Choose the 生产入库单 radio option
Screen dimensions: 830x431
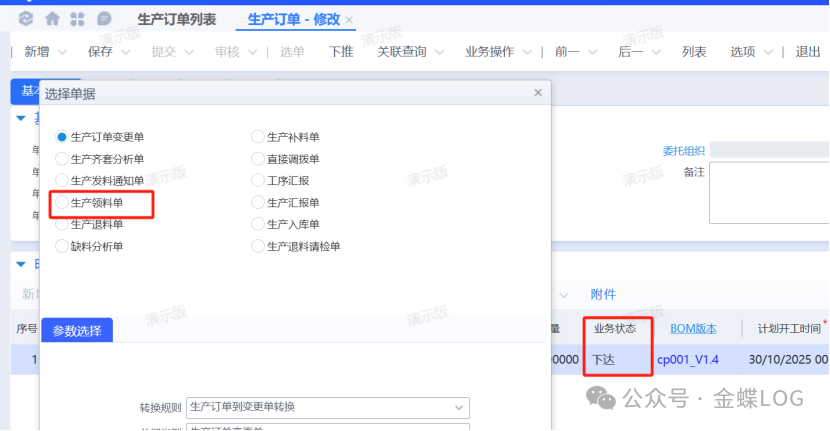(259, 224)
